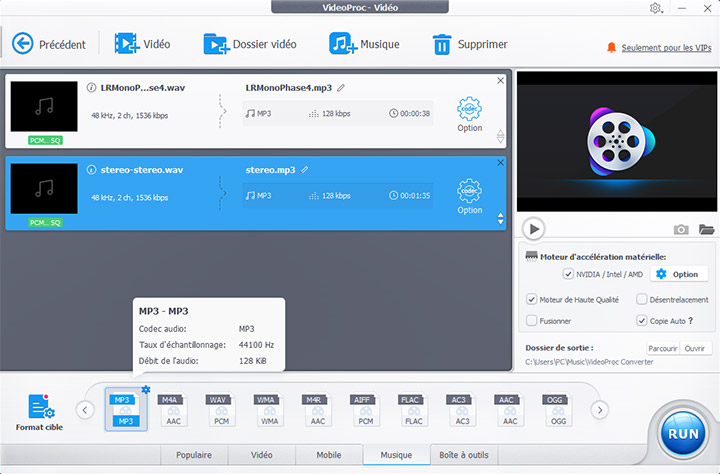
Task: Click the RUN button
Action: (x=683, y=434)
